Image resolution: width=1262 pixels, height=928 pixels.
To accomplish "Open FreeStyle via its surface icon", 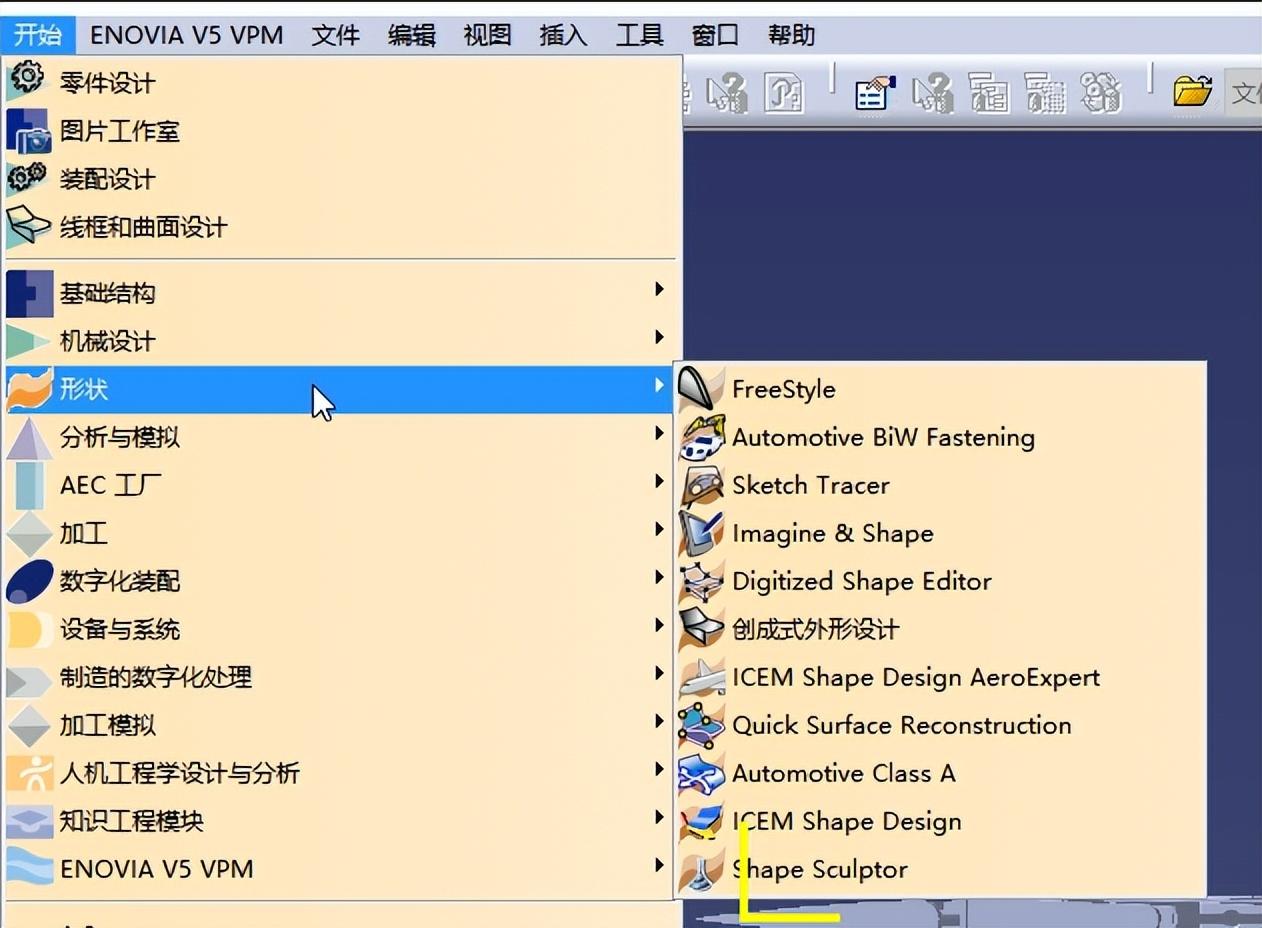I will 701,389.
